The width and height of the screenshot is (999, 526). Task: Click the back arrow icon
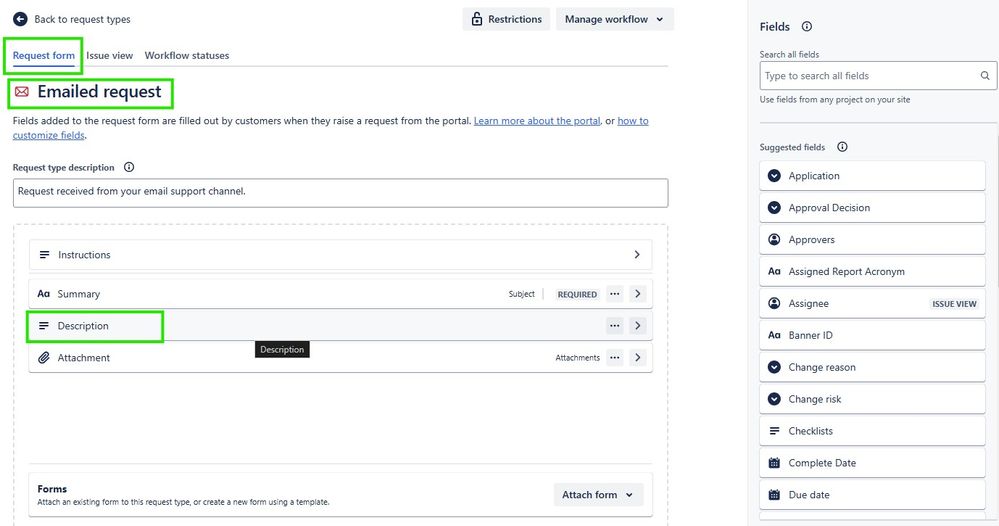coord(20,19)
